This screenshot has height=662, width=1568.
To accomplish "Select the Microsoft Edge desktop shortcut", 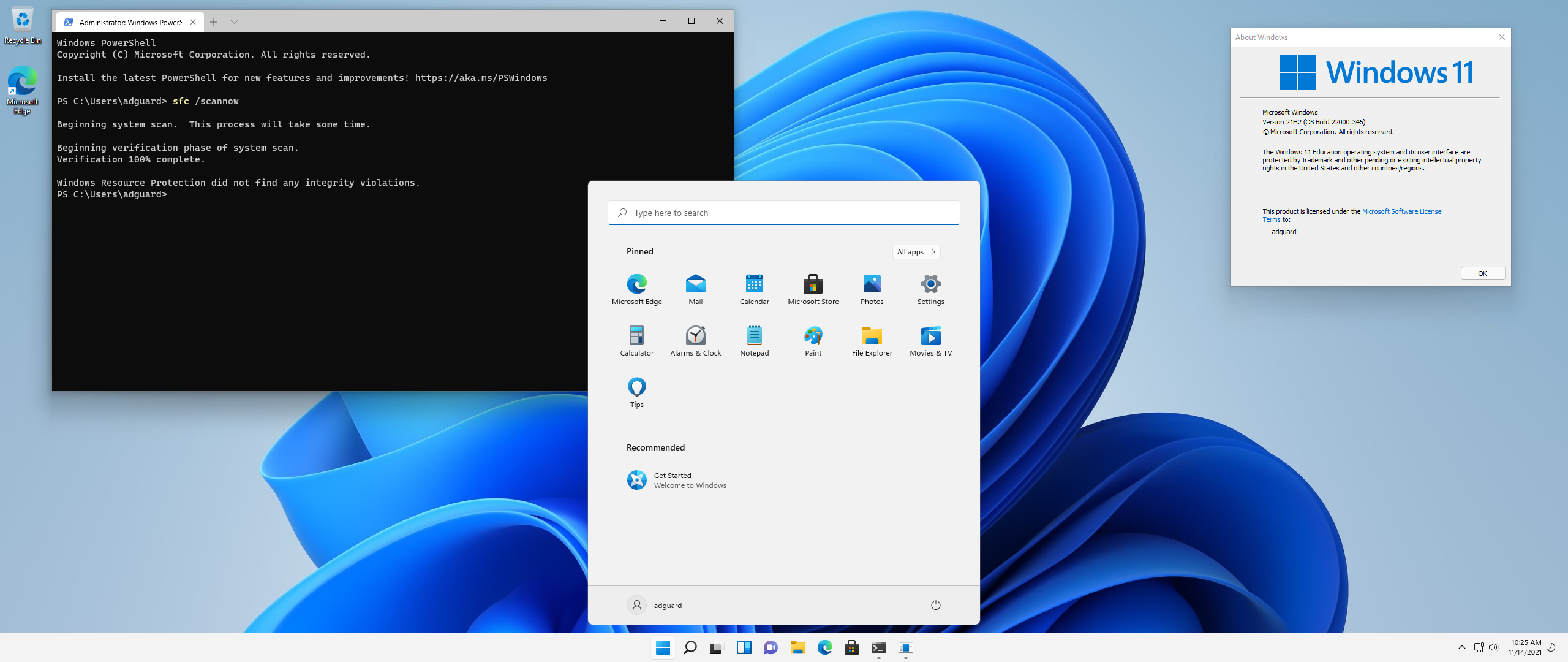I will coord(23,90).
